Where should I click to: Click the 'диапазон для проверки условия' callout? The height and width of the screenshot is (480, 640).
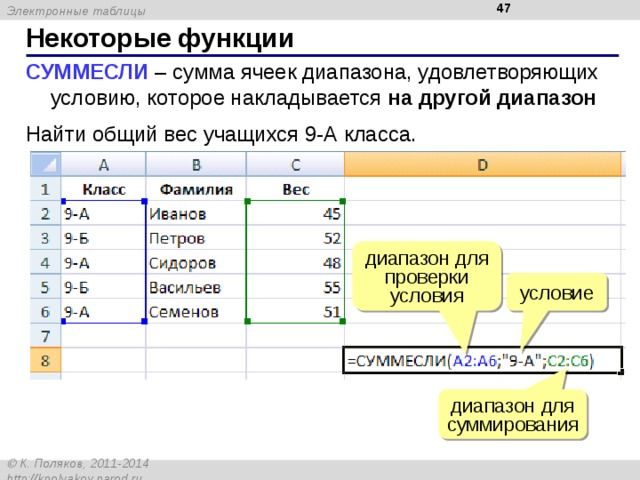(427, 277)
